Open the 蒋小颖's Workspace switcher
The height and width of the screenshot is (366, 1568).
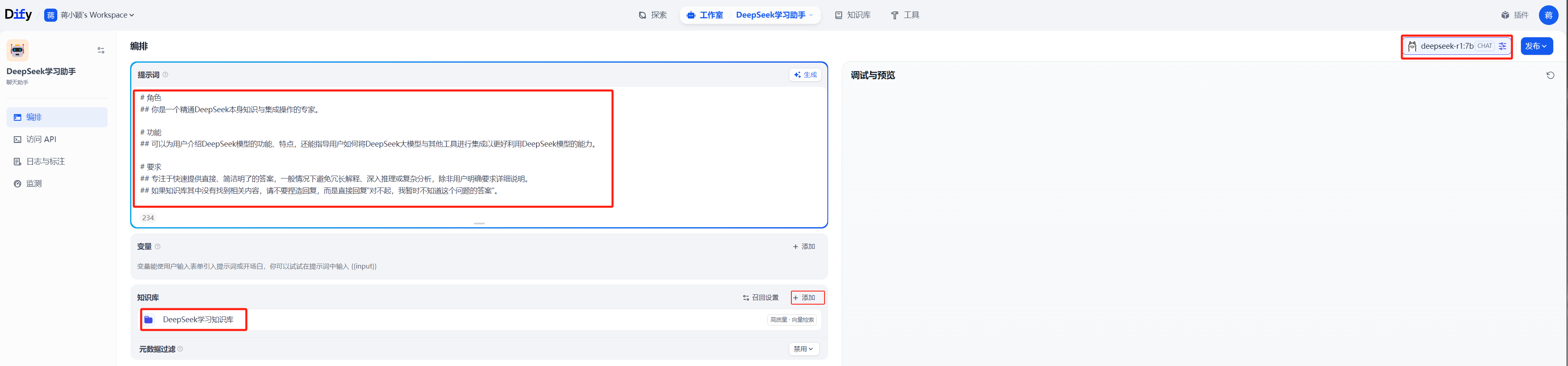pyautogui.click(x=90, y=15)
